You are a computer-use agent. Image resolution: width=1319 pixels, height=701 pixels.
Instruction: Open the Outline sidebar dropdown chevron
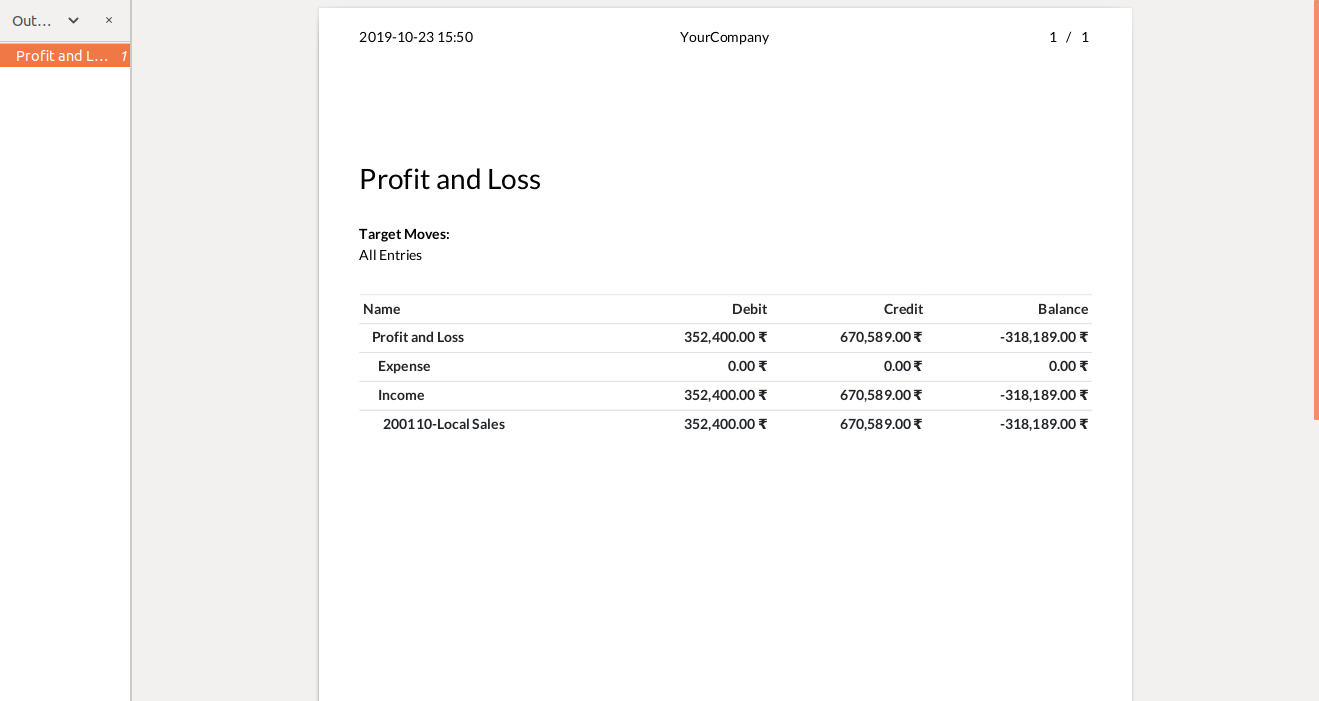tap(73, 20)
